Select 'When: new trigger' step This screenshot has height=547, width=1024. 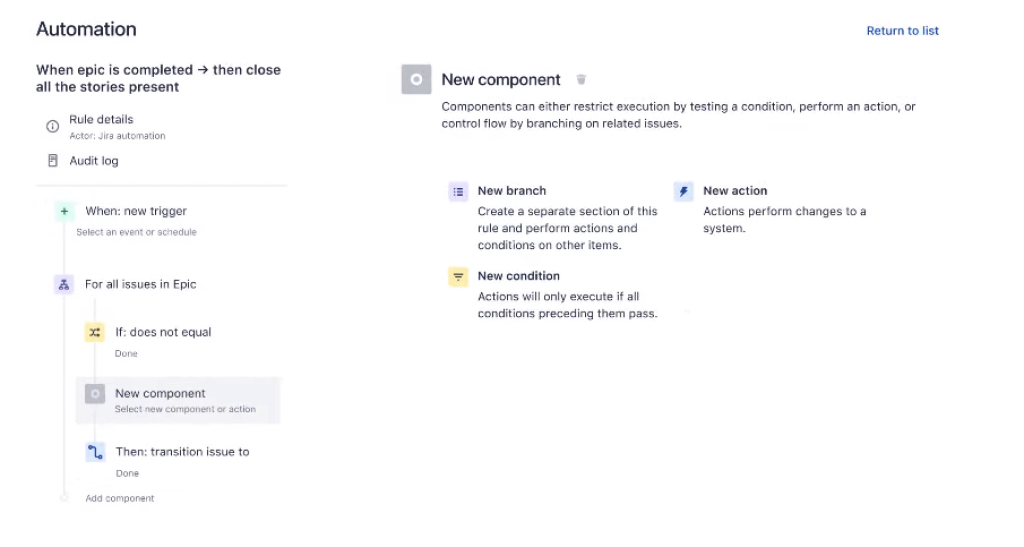136,211
